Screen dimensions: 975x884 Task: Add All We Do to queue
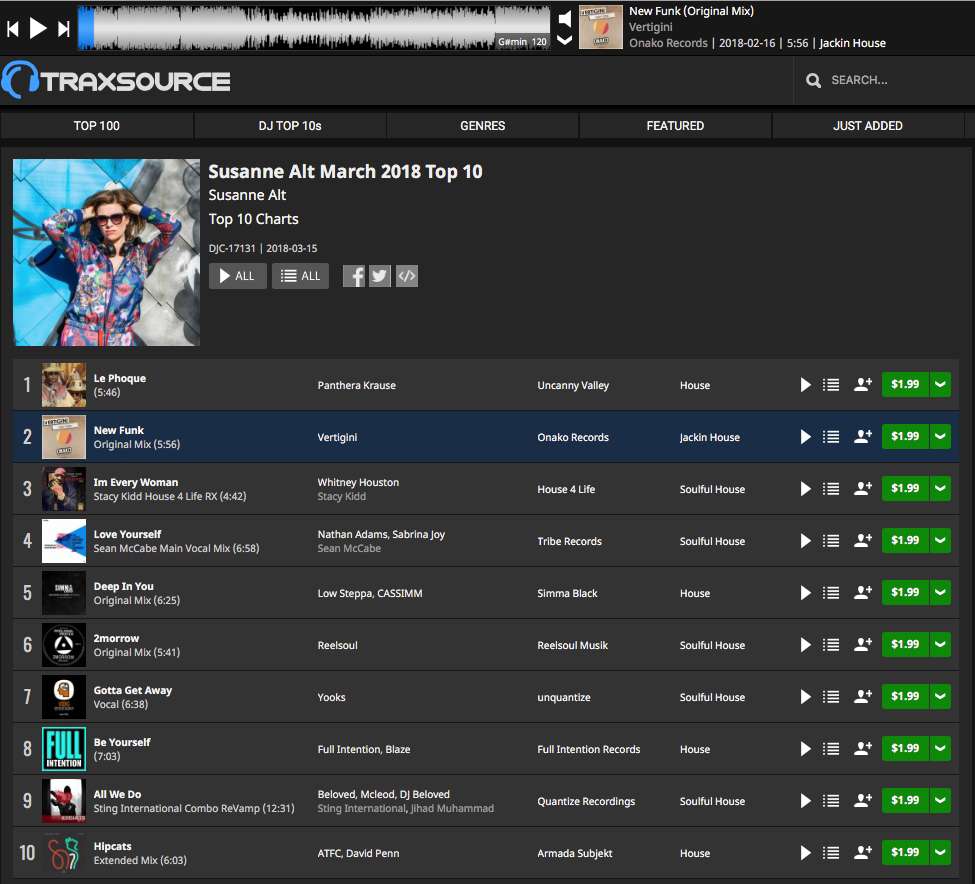click(x=831, y=801)
